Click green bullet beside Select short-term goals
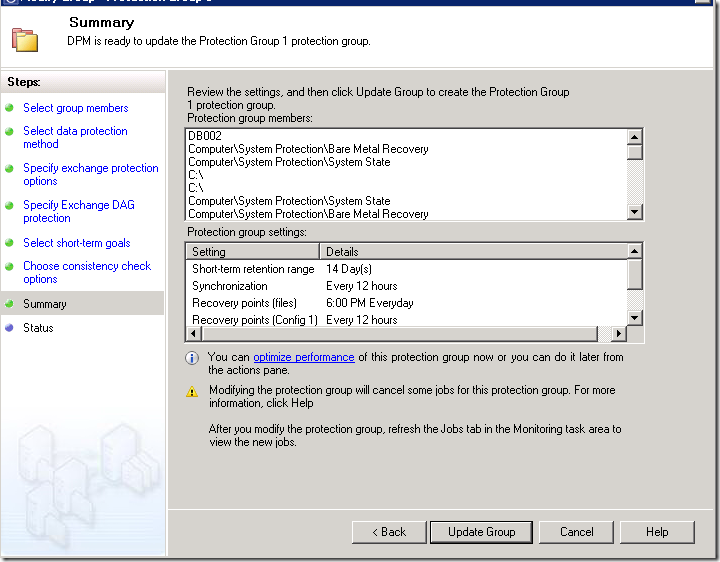Screen dimensions: 720x562 (9, 243)
